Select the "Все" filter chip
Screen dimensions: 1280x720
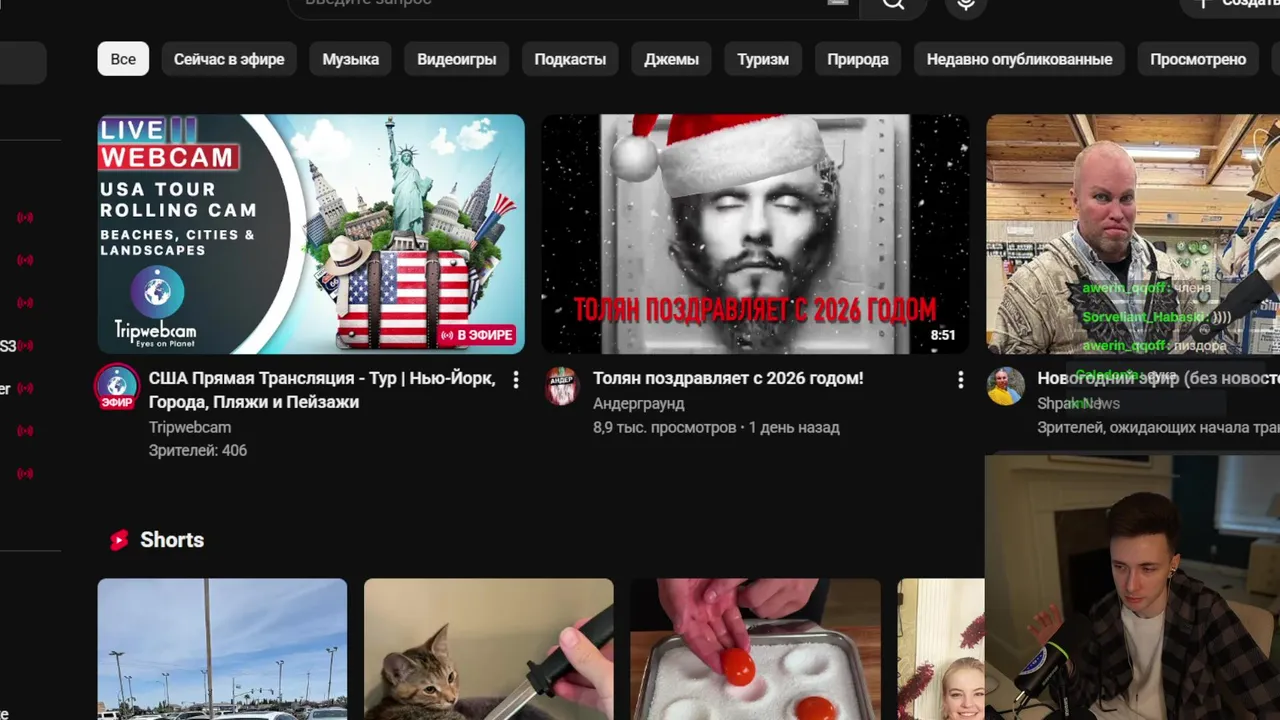[123, 59]
